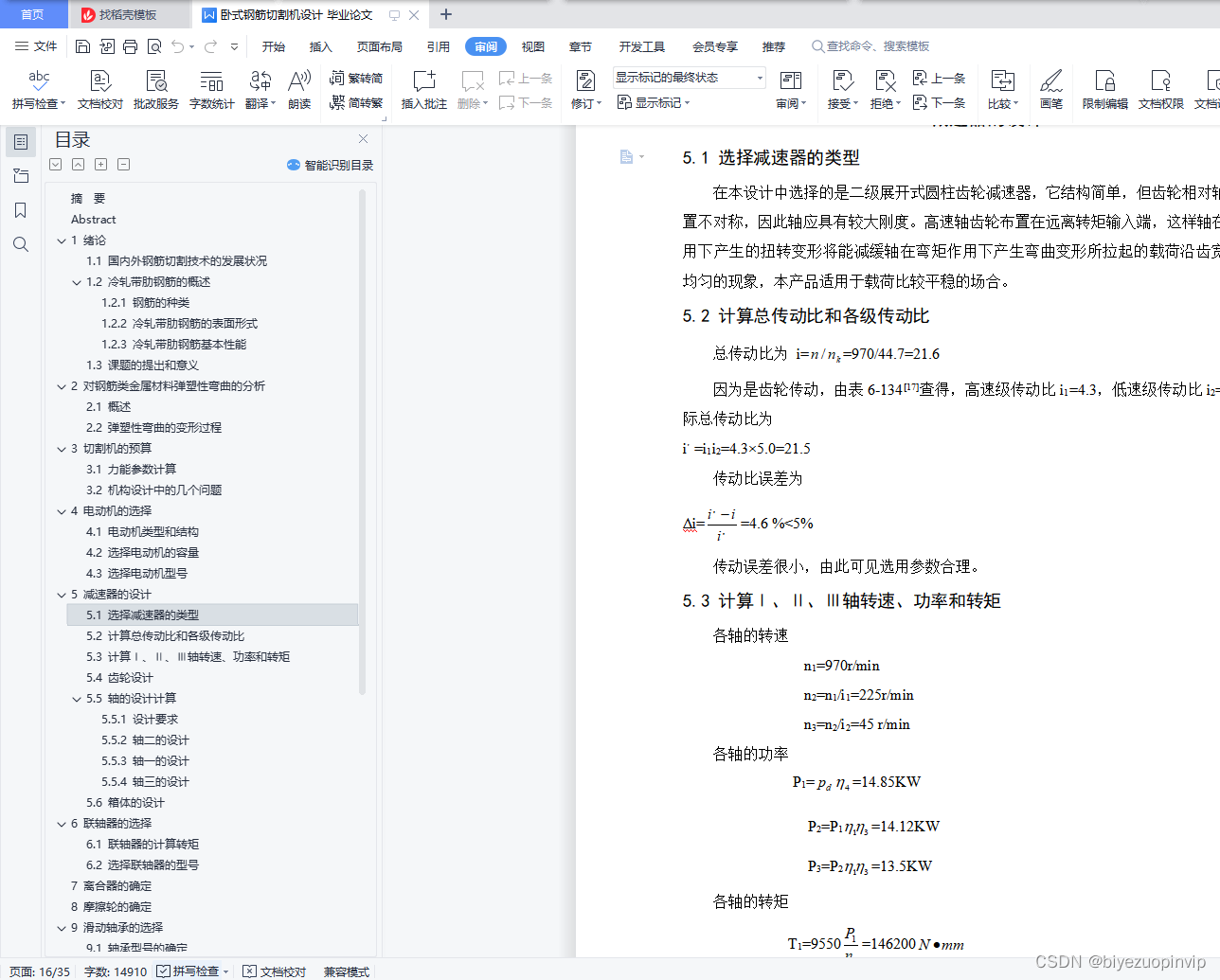Click the word count '字数: 14910' status
Viewport: 1220px width, 980px height.
[x=115, y=971]
